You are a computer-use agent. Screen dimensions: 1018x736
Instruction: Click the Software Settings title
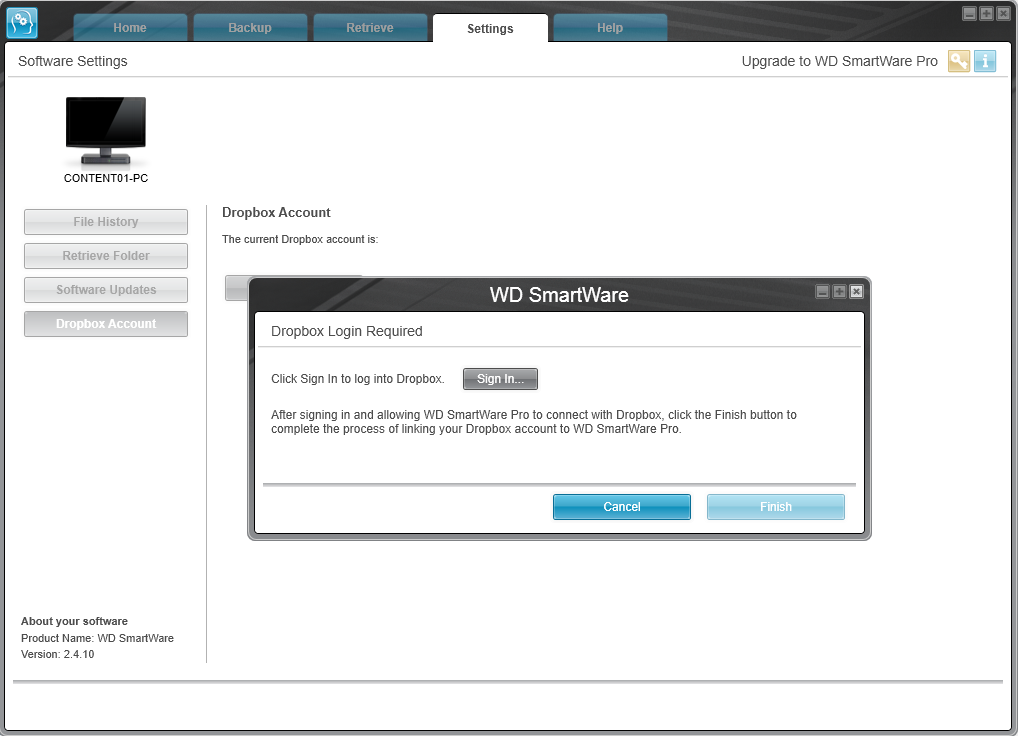[x=73, y=61]
